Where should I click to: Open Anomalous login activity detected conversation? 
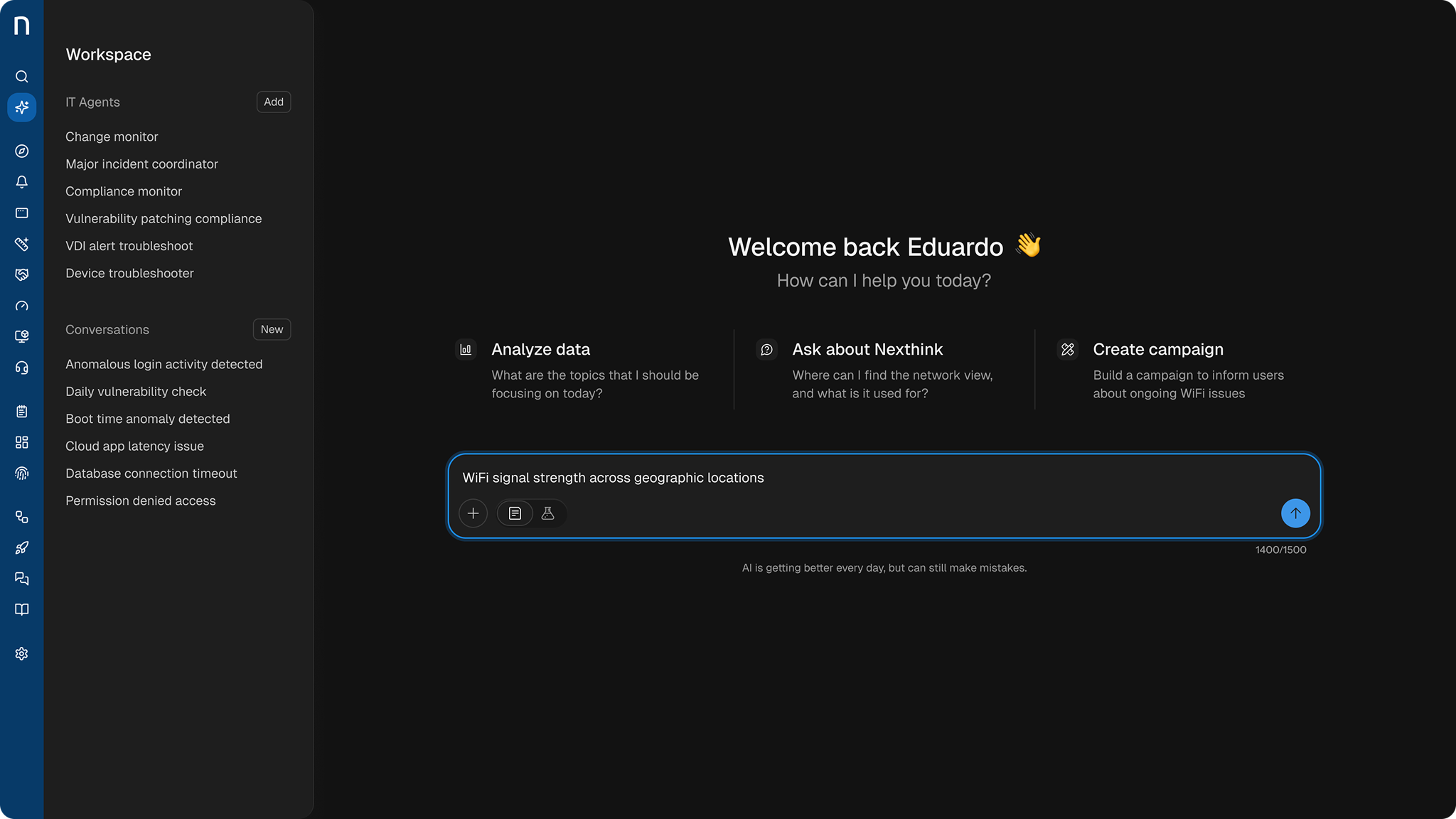pyautogui.click(x=164, y=364)
